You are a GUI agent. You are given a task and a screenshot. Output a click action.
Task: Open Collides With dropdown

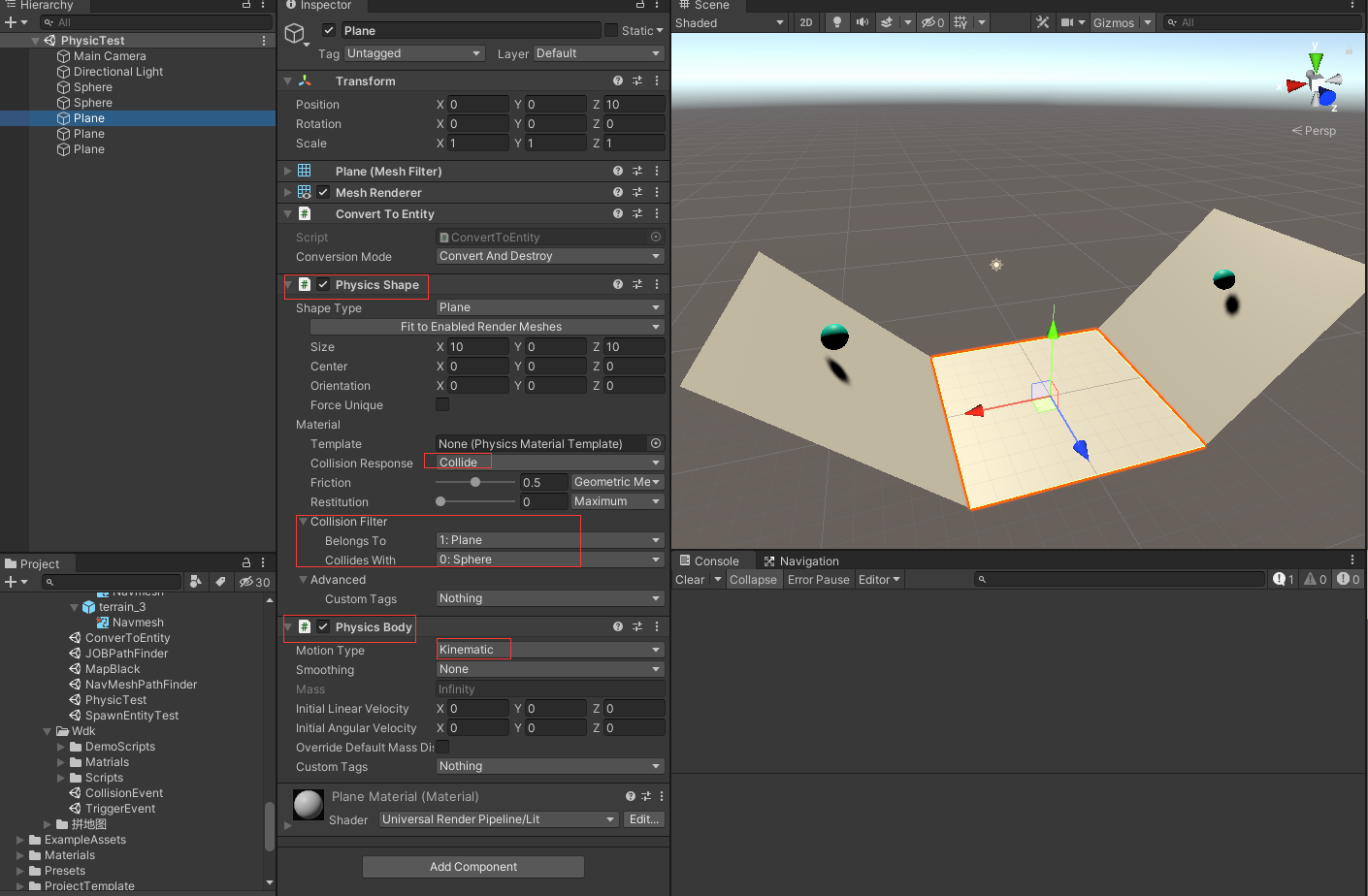click(x=550, y=560)
